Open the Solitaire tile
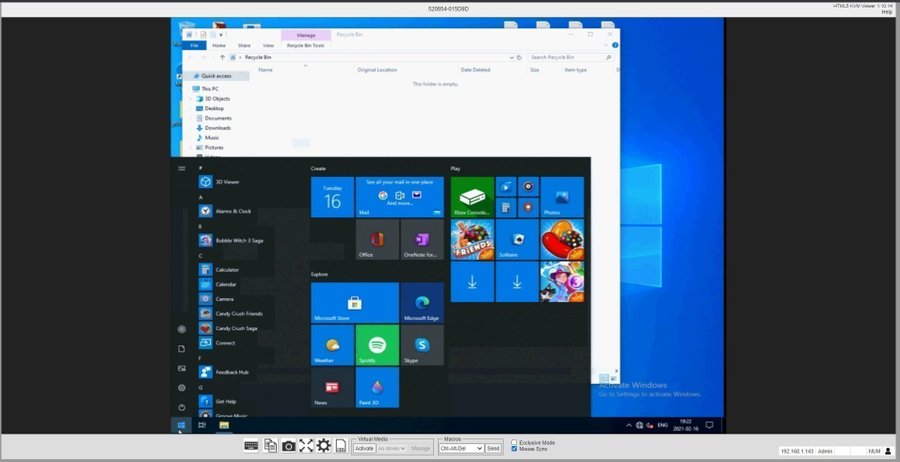900x462 pixels. [x=517, y=239]
